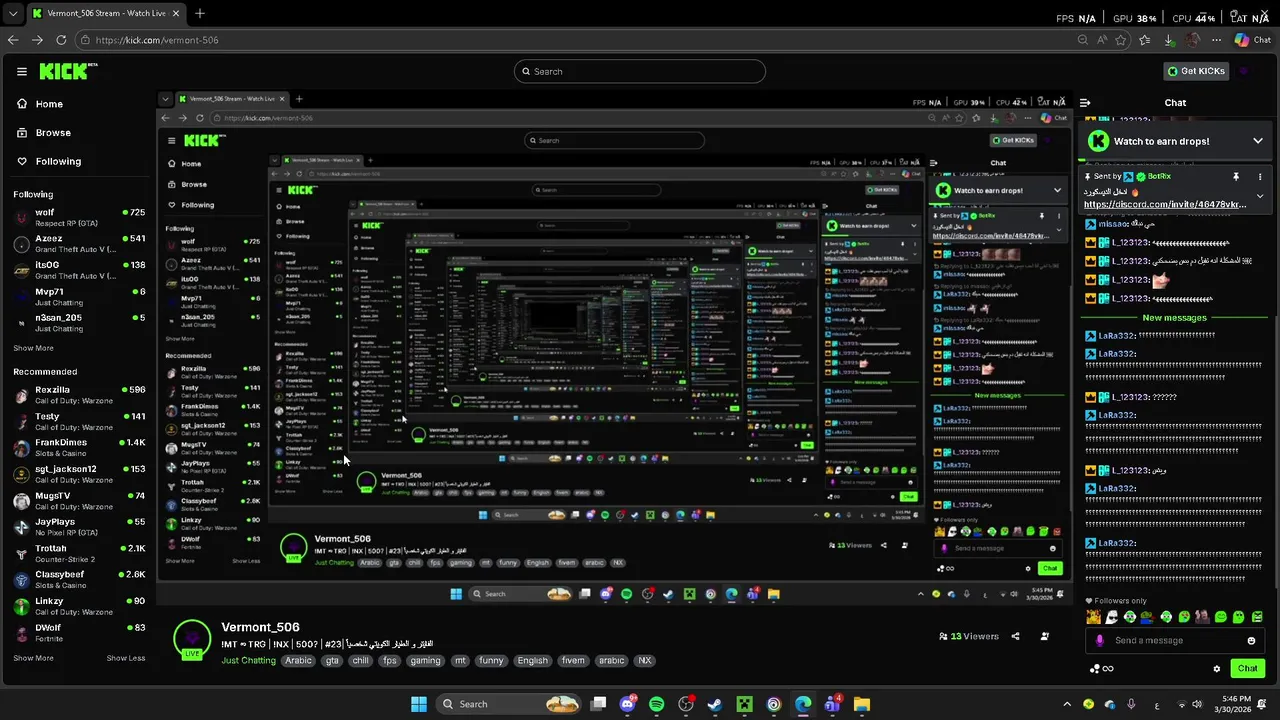Open the Just Chatting category link
Image resolution: width=1280 pixels, height=720 pixels.
tap(248, 661)
